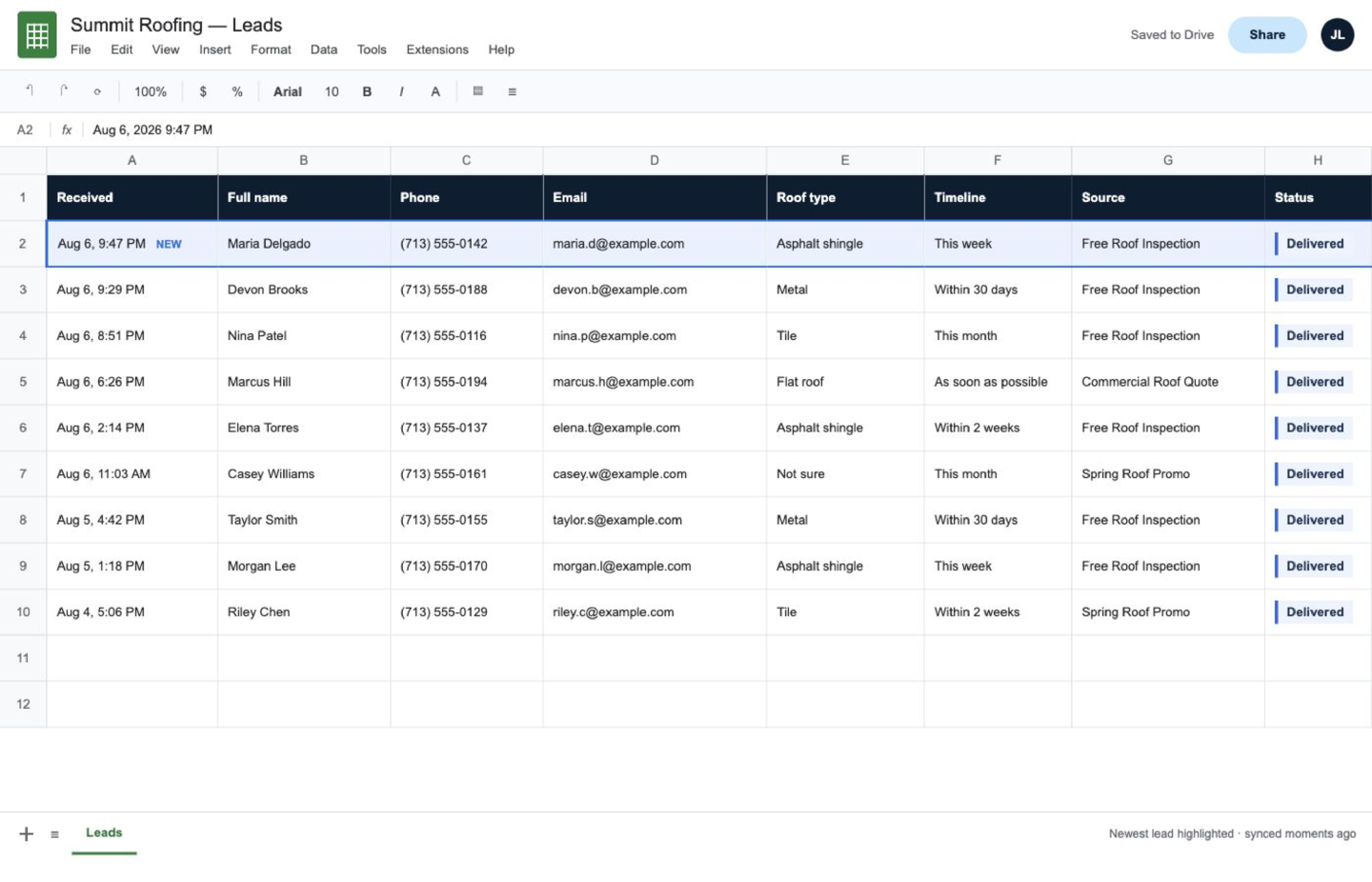Select the Not sure roof type cell
The image size is (1372, 882).
tap(845, 473)
